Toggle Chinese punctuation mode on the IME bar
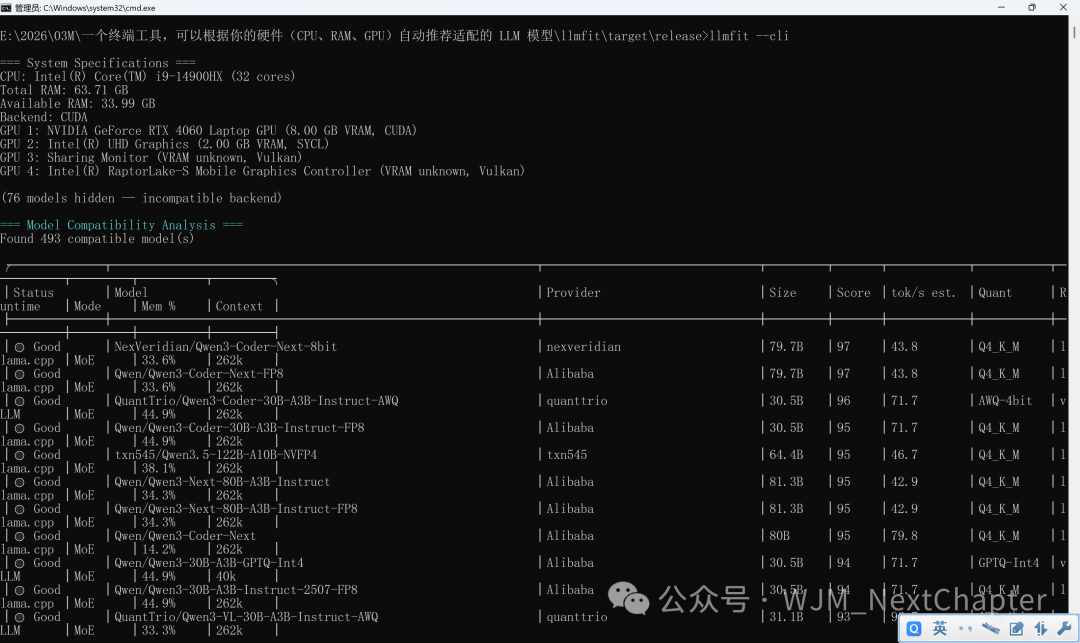1080x643 pixels. pos(966,628)
